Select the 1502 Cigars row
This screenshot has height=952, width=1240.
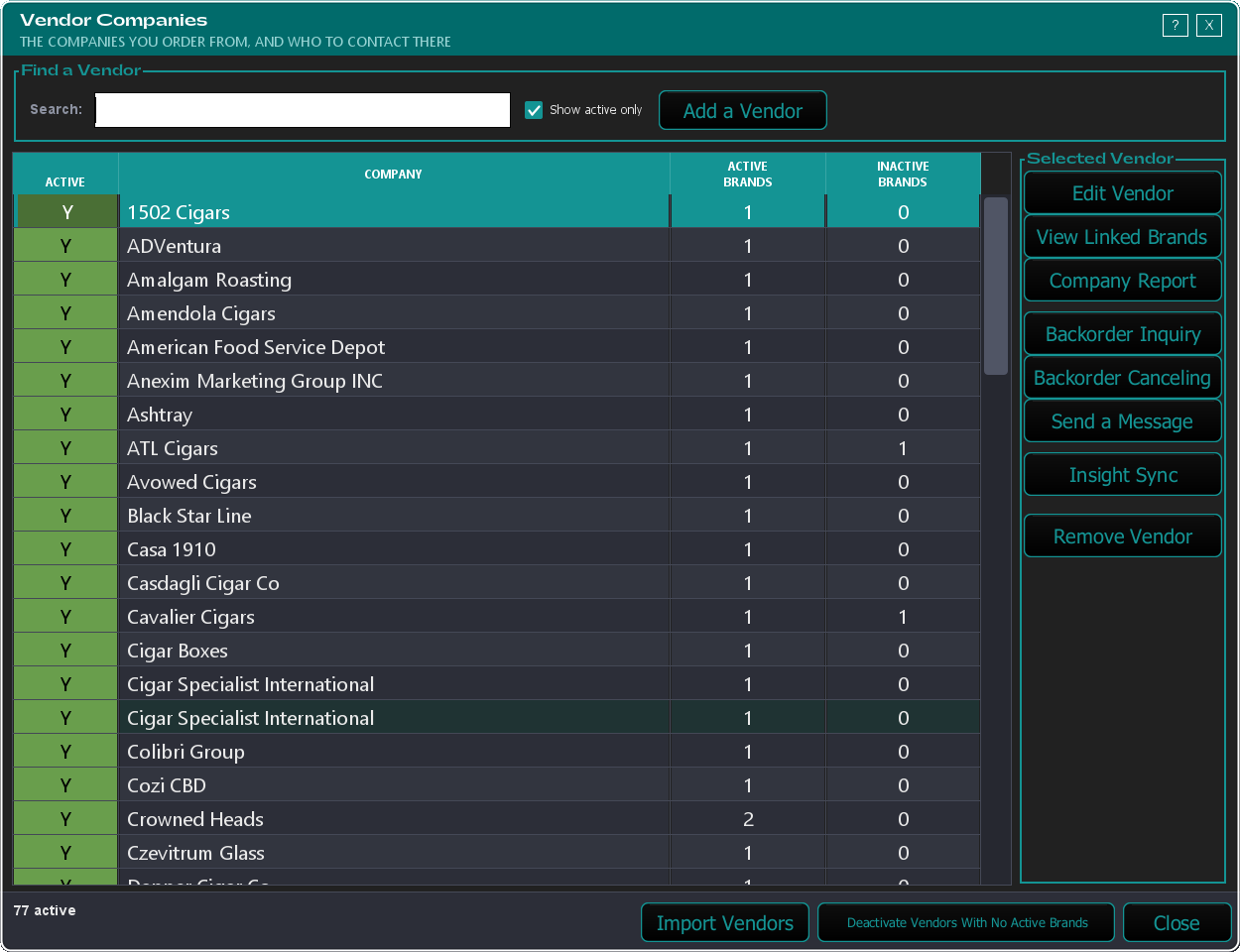click(496, 212)
